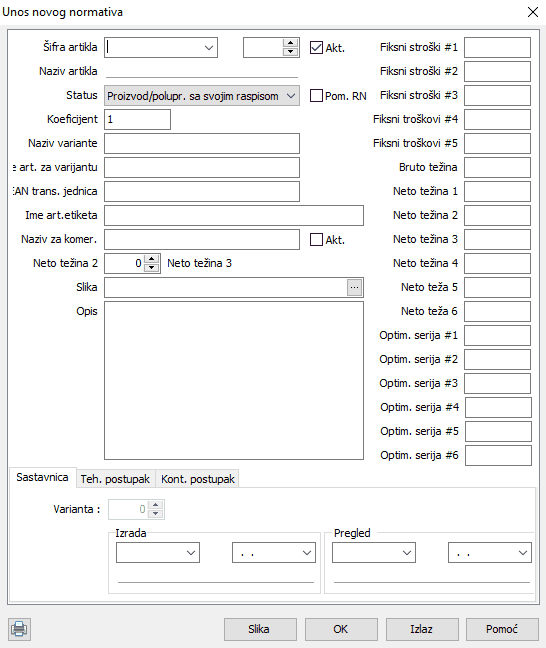
Task: Toggle the Akt. checkbox beside Šifra artikla
Action: point(316,48)
